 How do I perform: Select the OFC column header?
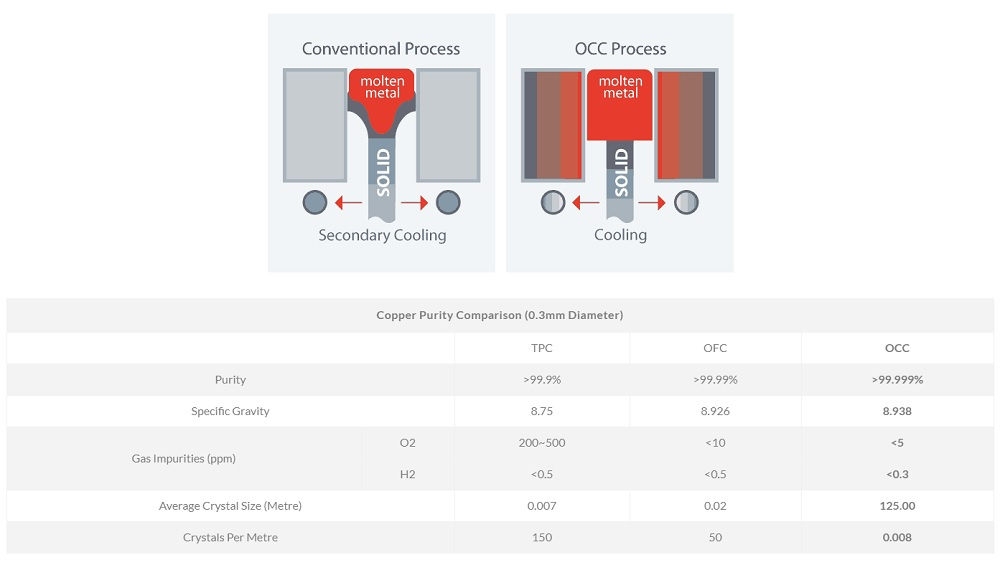point(715,348)
